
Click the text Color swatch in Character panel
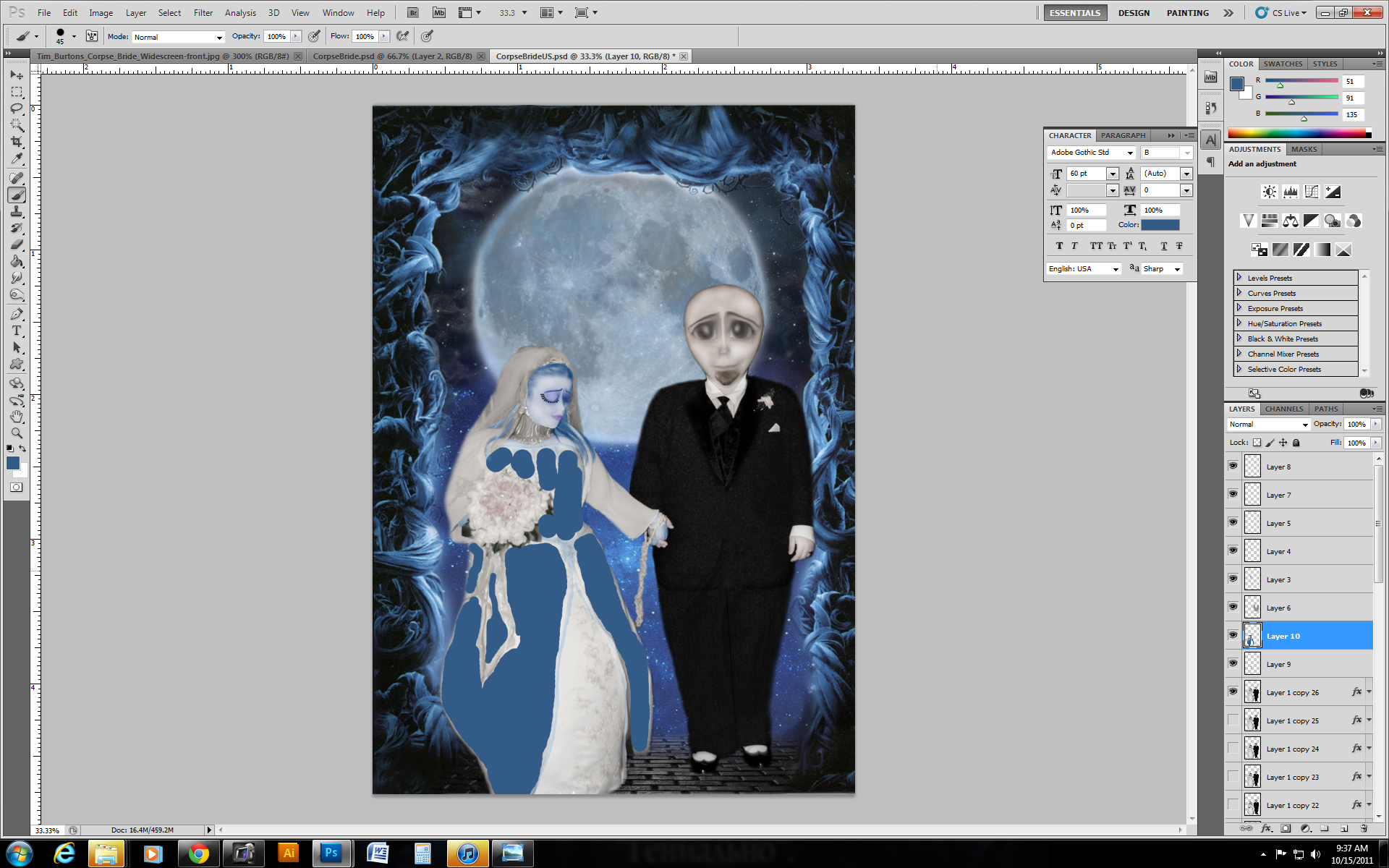[1160, 225]
